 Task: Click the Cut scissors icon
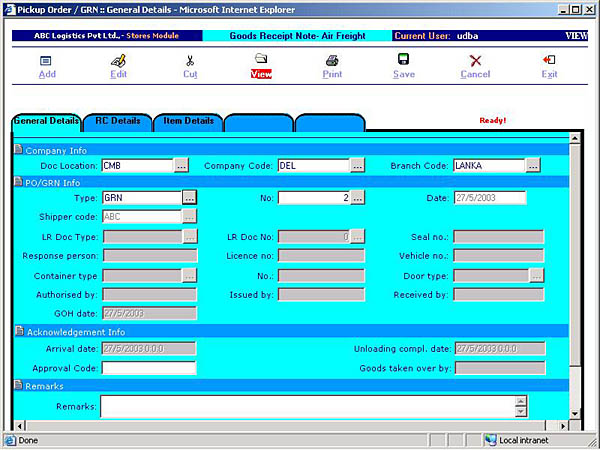(x=190, y=61)
